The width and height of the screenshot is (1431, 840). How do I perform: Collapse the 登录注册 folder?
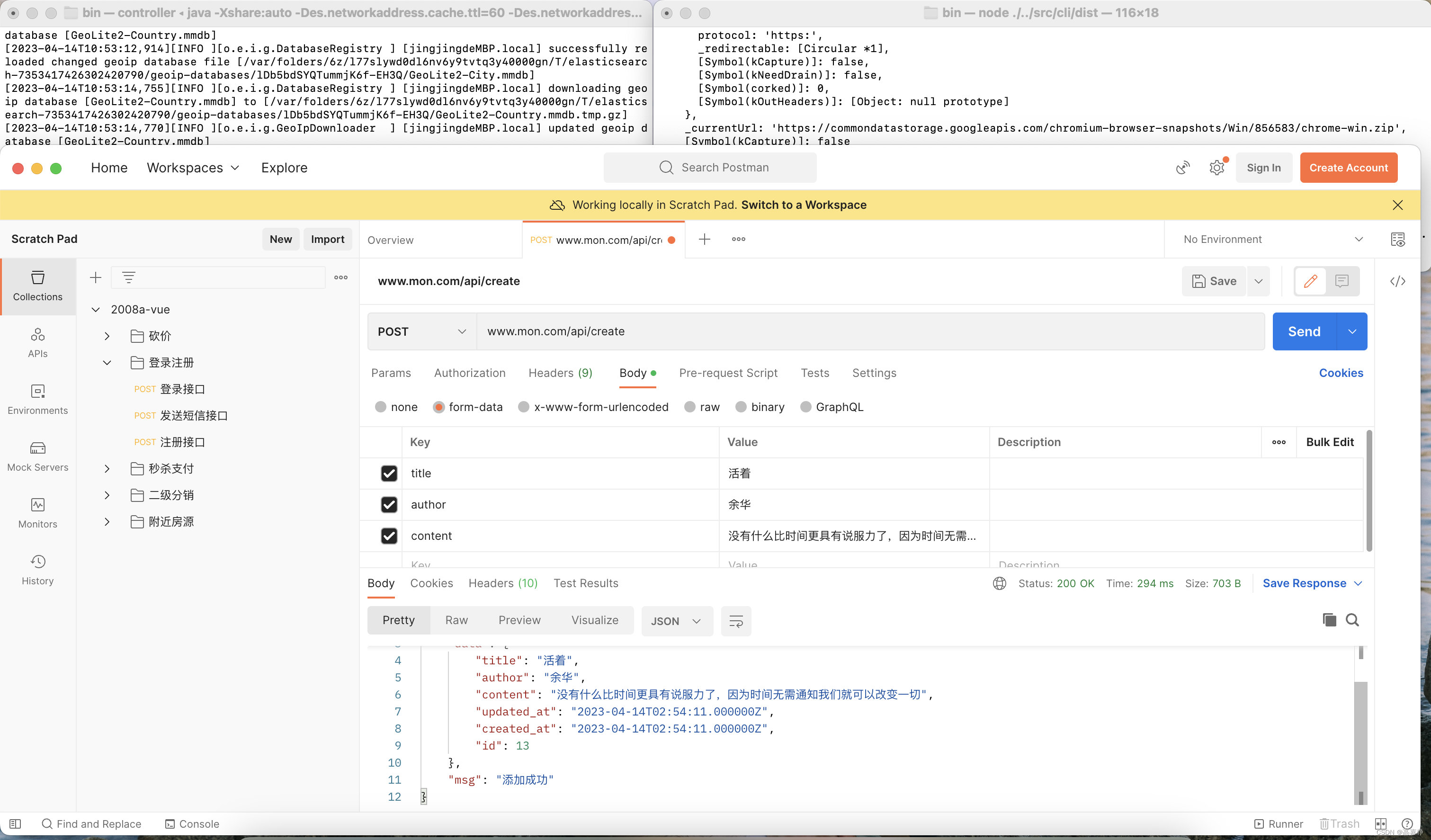107,362
